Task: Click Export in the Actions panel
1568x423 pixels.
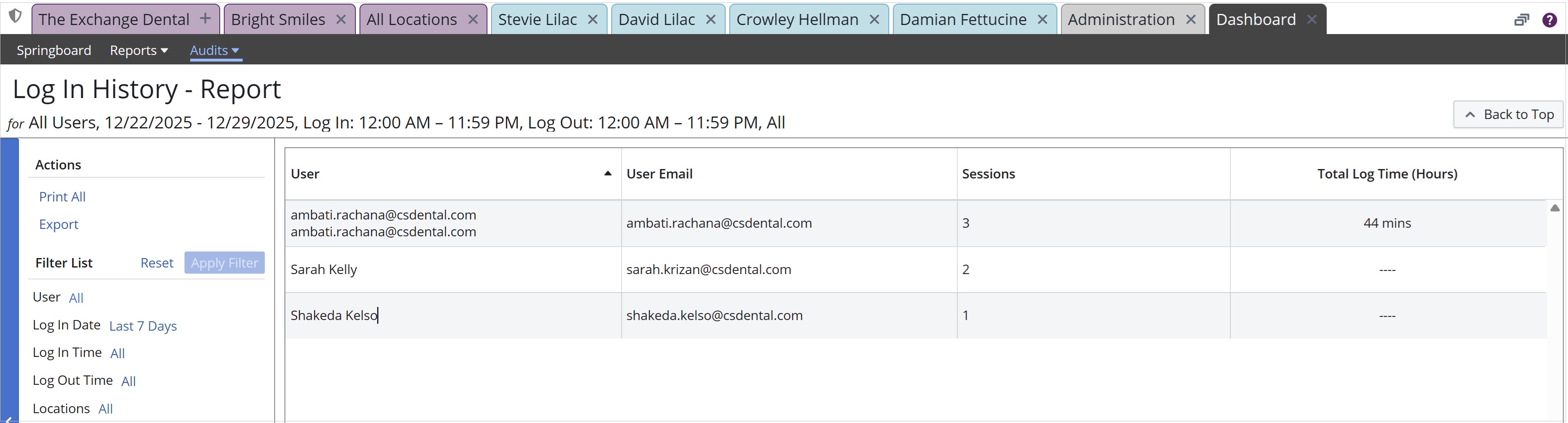Action: (x=59, y=224)
